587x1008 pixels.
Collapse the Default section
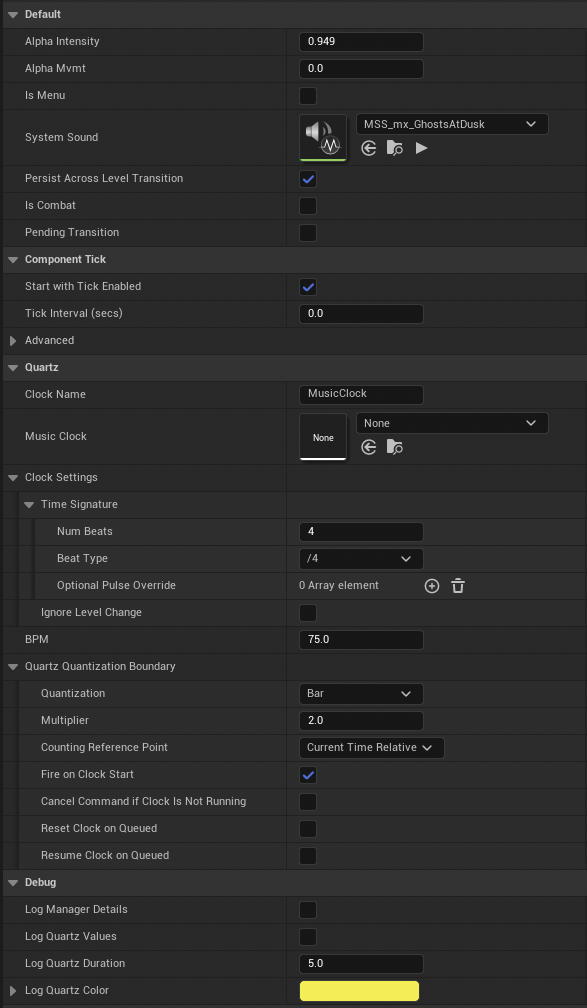(13, 14)
